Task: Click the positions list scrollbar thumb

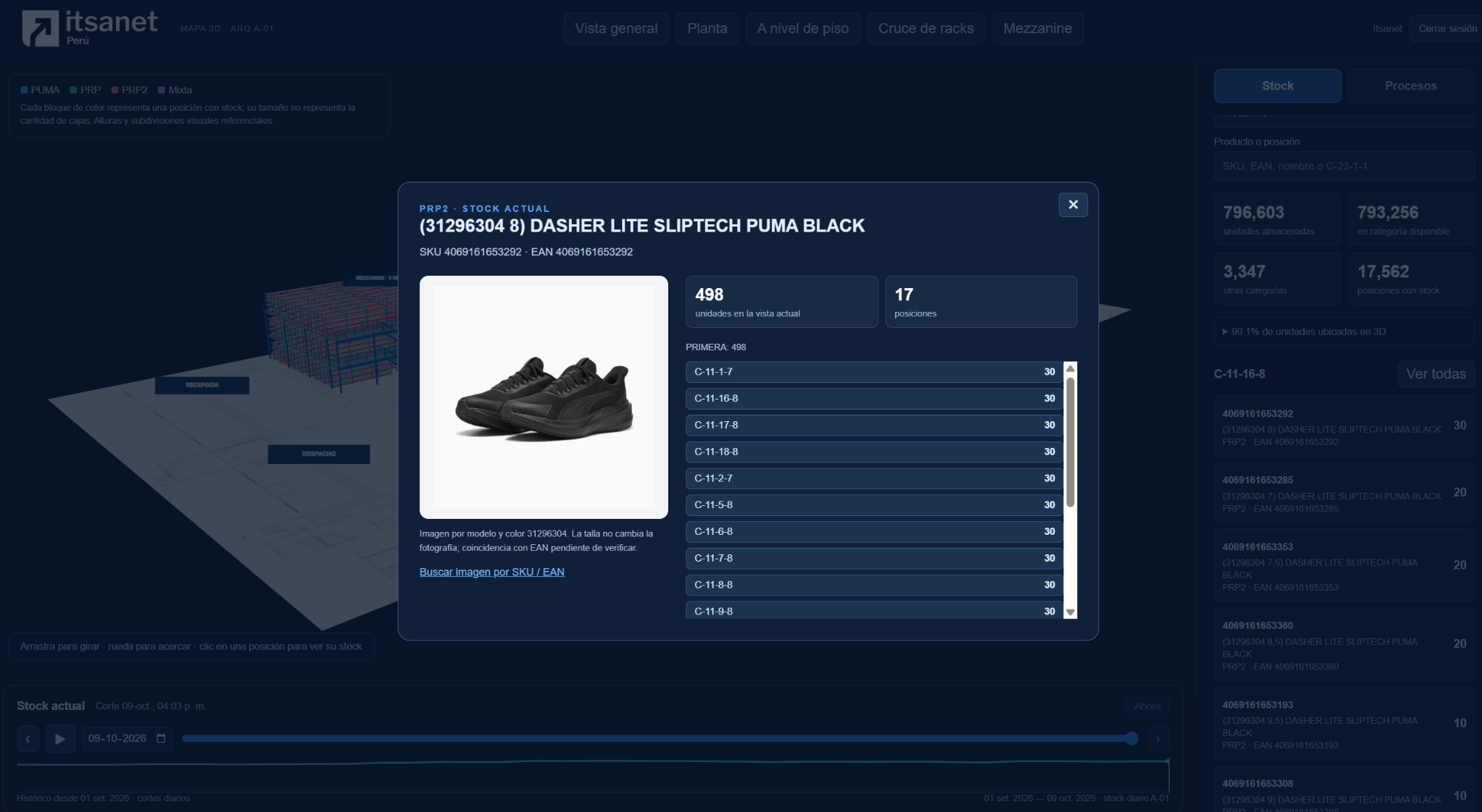Action: pyautogui.click(x=1070, y=441)
